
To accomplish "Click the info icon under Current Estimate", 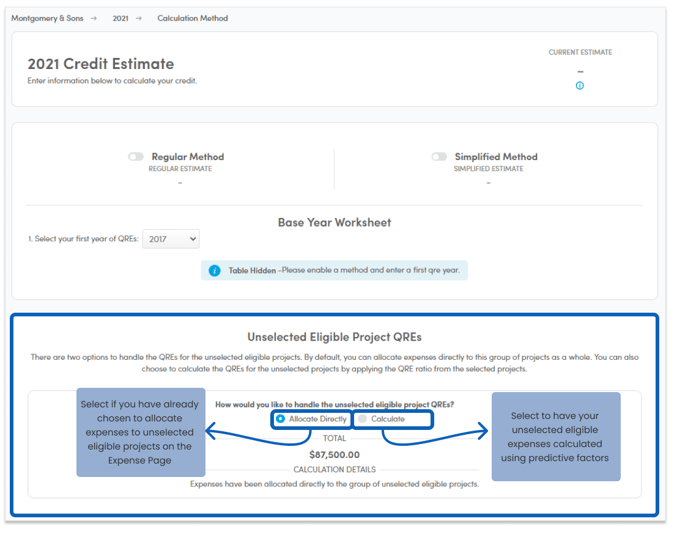I will (x=580, y=86).
